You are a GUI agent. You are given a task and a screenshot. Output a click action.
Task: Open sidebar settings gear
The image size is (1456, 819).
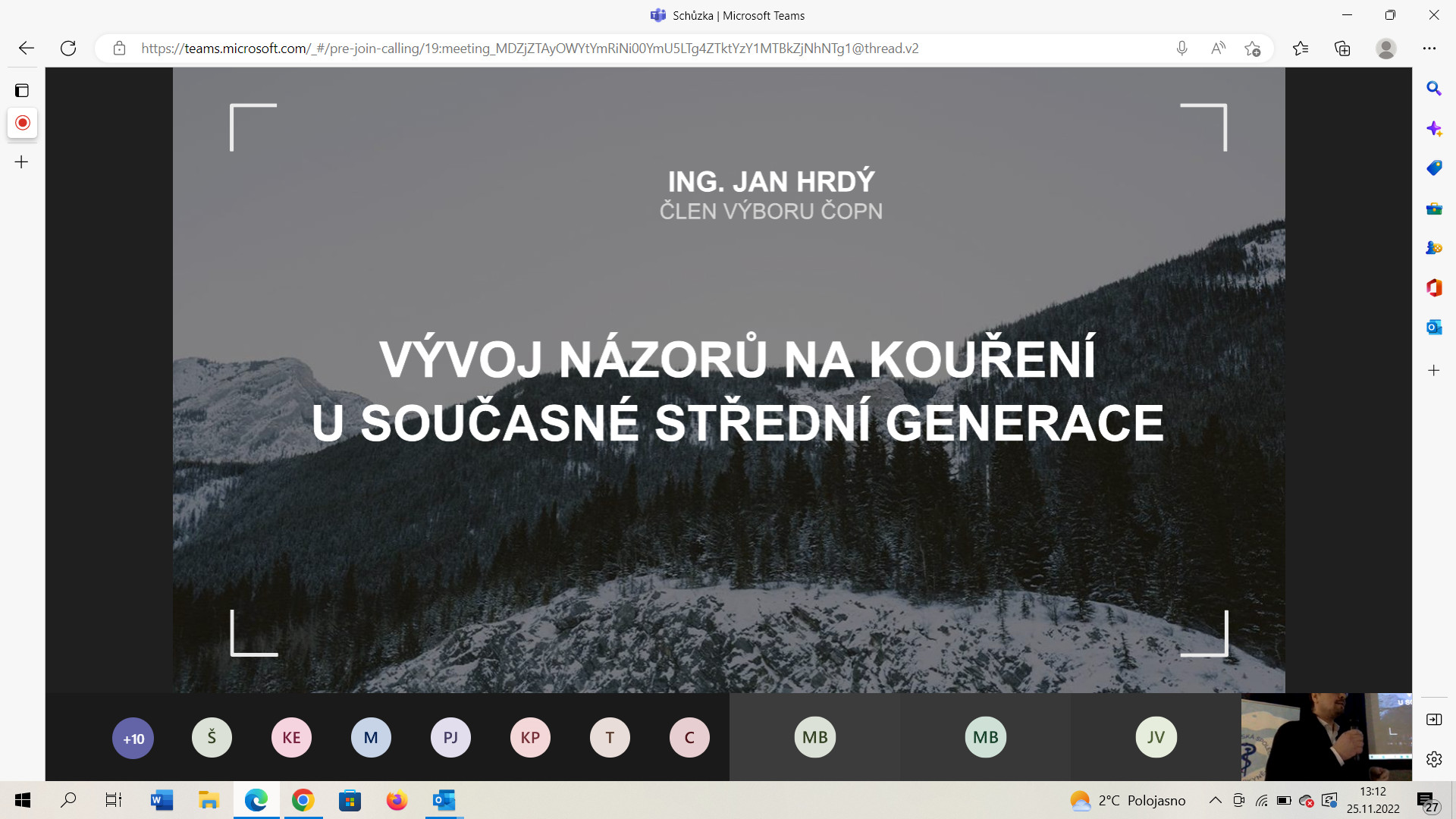point(1434,759)
